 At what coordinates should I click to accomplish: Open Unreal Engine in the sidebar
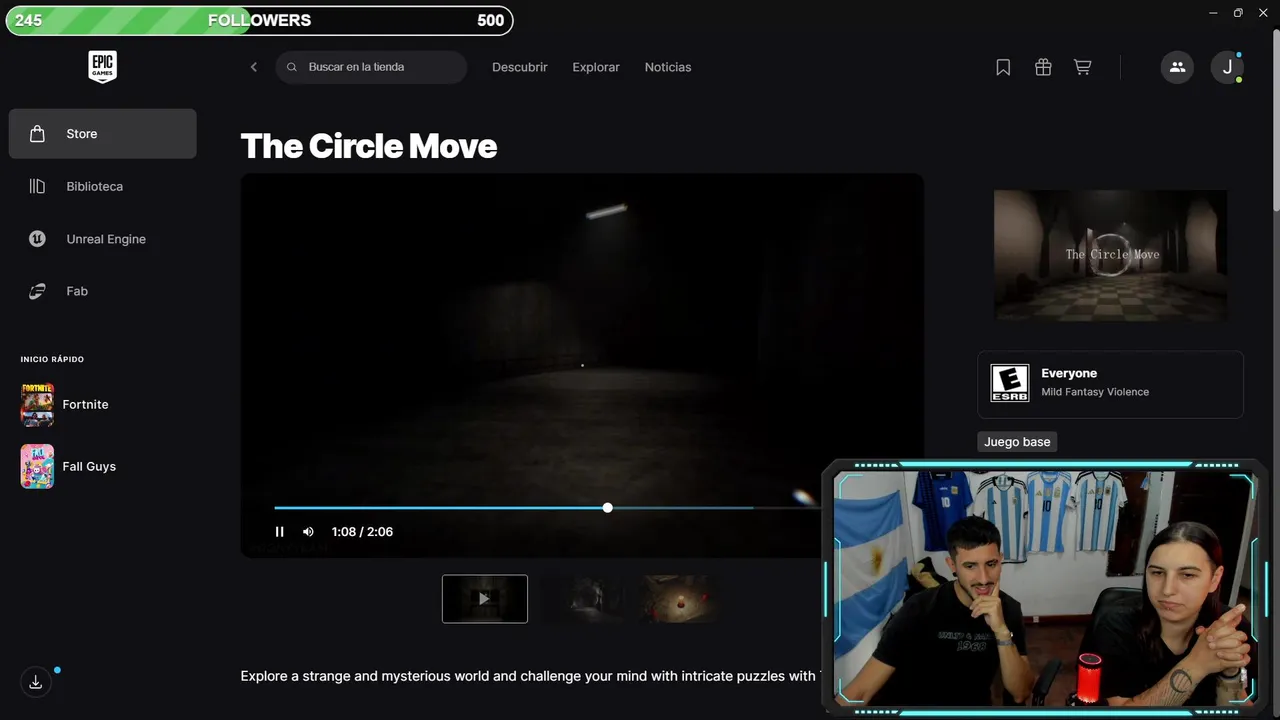(102, 239)
